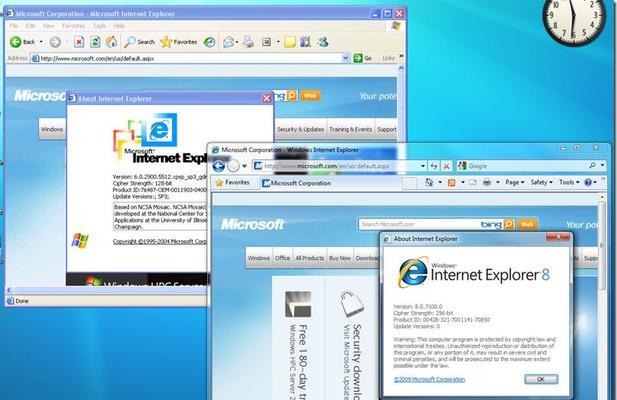The width and height of the screenshot is (617, 400).
Task: Open the Edit menu in IE6
Action: pyautogui.click(x=30, y=26)
